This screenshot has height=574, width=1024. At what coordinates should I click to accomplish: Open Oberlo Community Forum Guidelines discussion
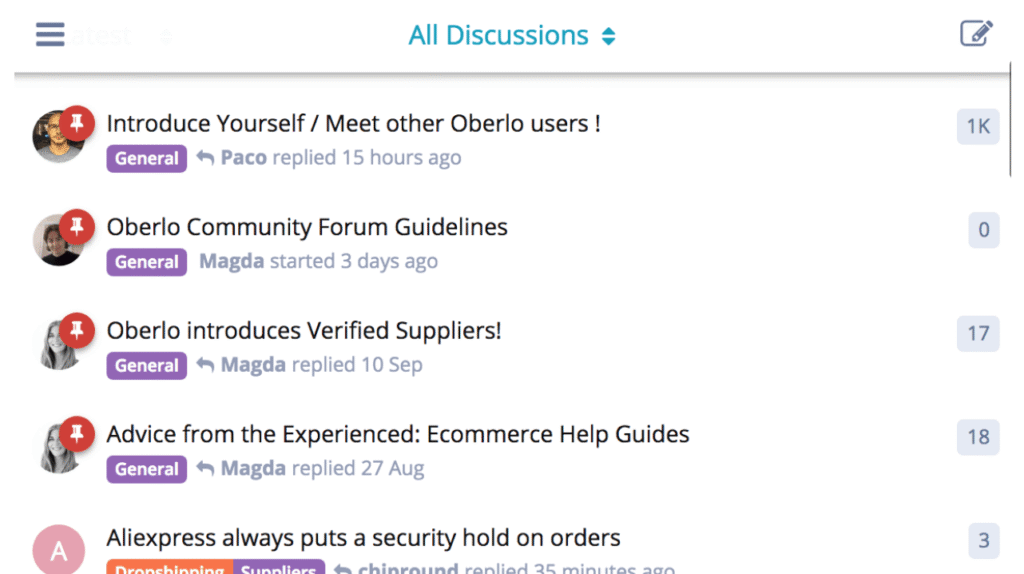[x=307, y=227]
